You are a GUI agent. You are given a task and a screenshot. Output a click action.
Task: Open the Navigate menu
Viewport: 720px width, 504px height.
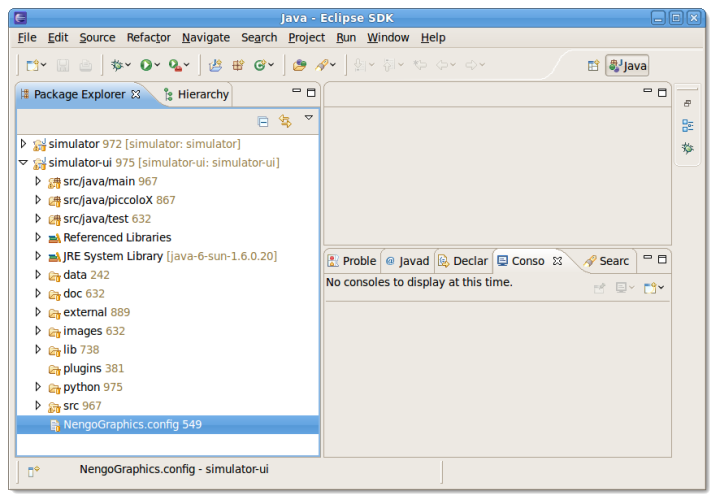(x=206, y=38)
